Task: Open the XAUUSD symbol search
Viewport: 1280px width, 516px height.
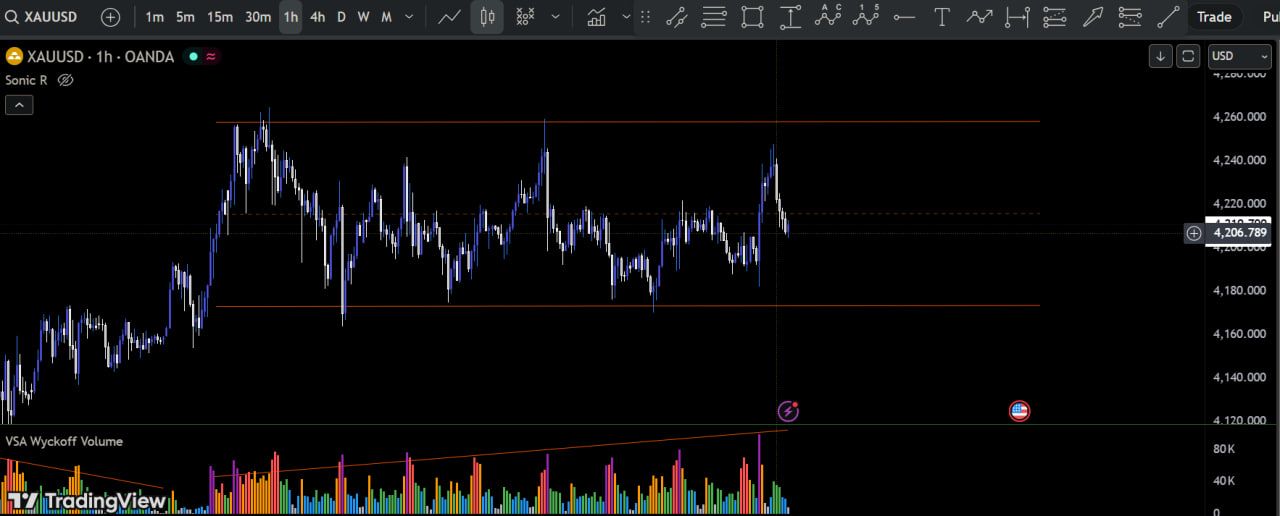Action: coord(44,17)
